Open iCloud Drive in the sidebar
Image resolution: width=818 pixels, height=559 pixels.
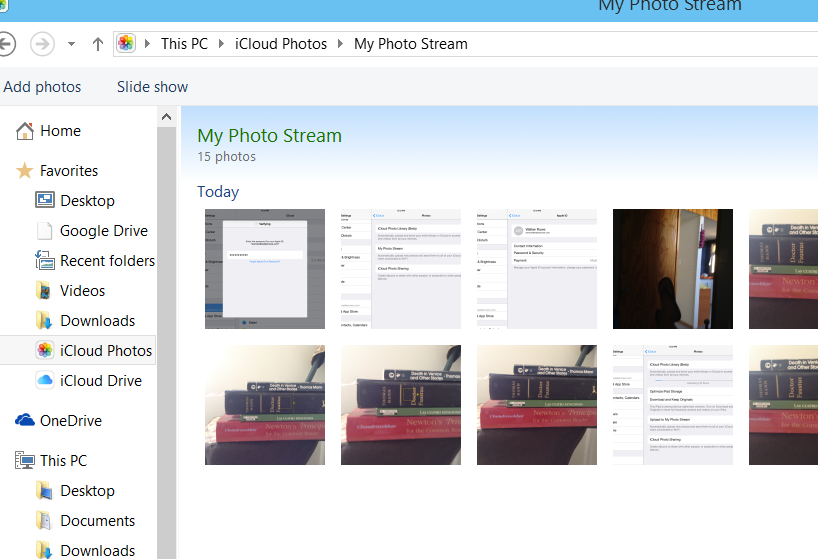[x=101, y=381]
